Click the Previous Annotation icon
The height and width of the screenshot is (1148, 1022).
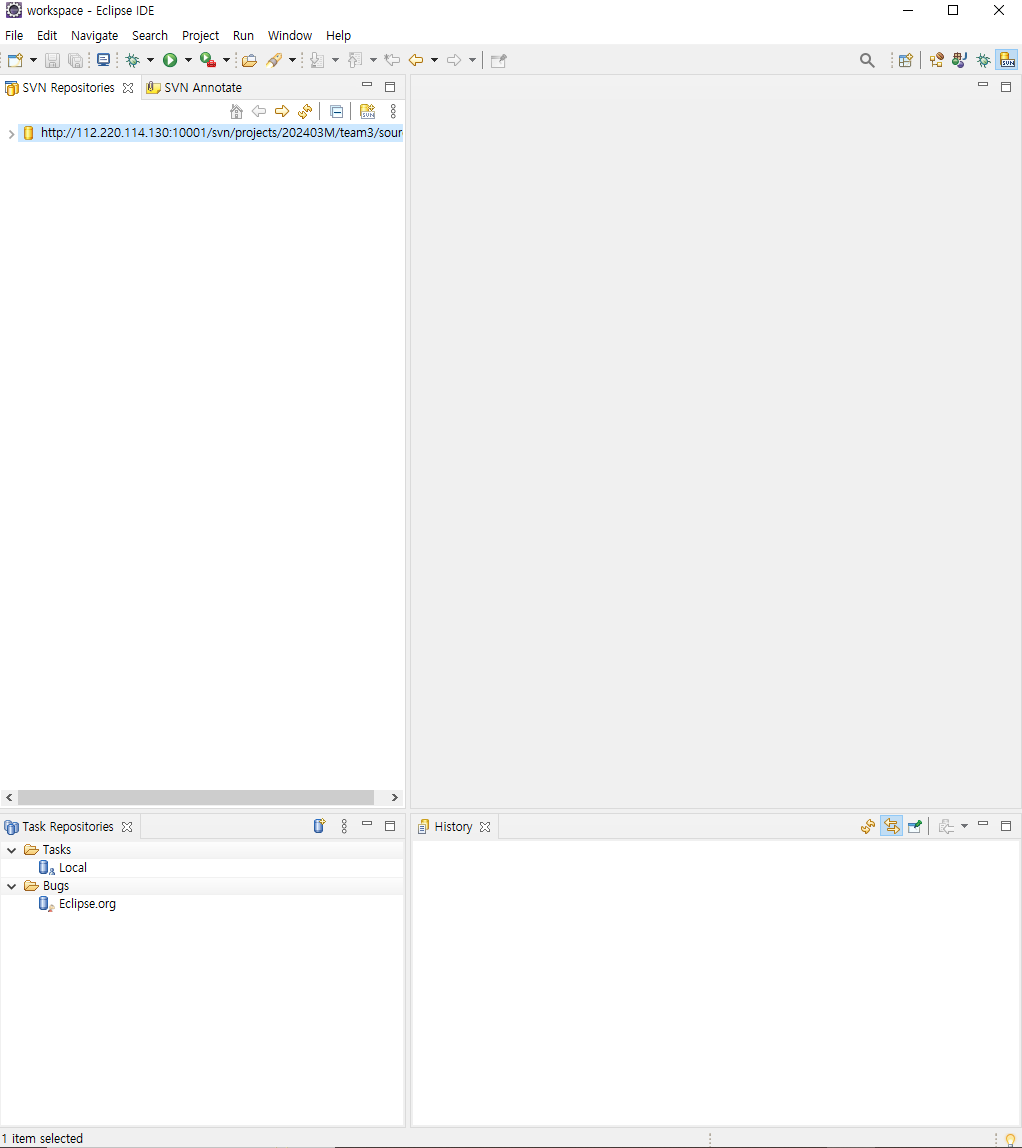[x=355, y=60]
